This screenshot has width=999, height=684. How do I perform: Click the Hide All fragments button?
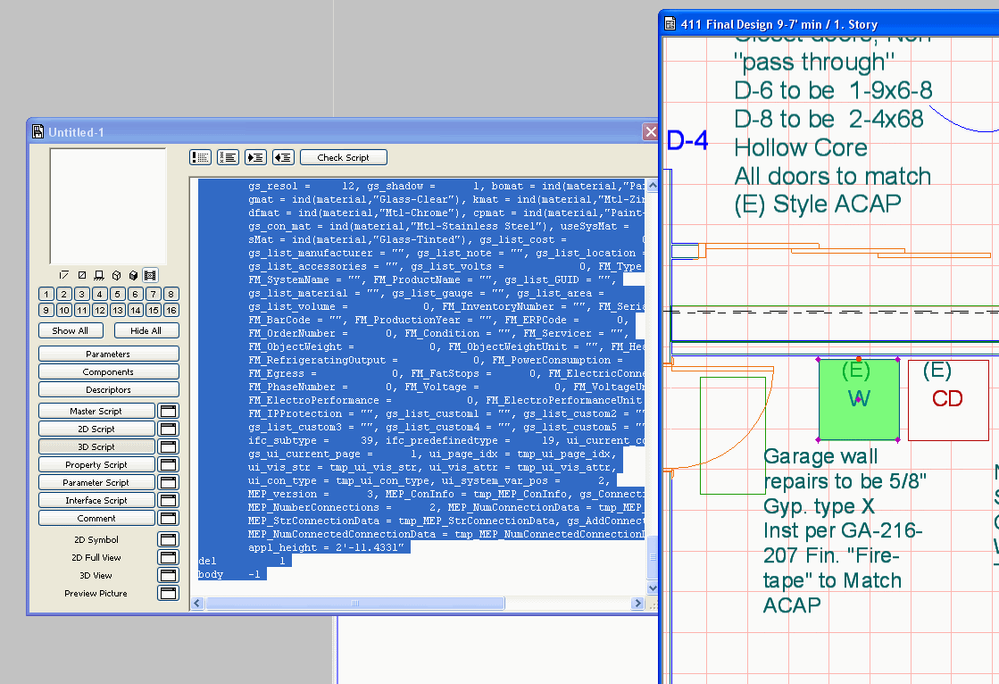coord(146,330)
